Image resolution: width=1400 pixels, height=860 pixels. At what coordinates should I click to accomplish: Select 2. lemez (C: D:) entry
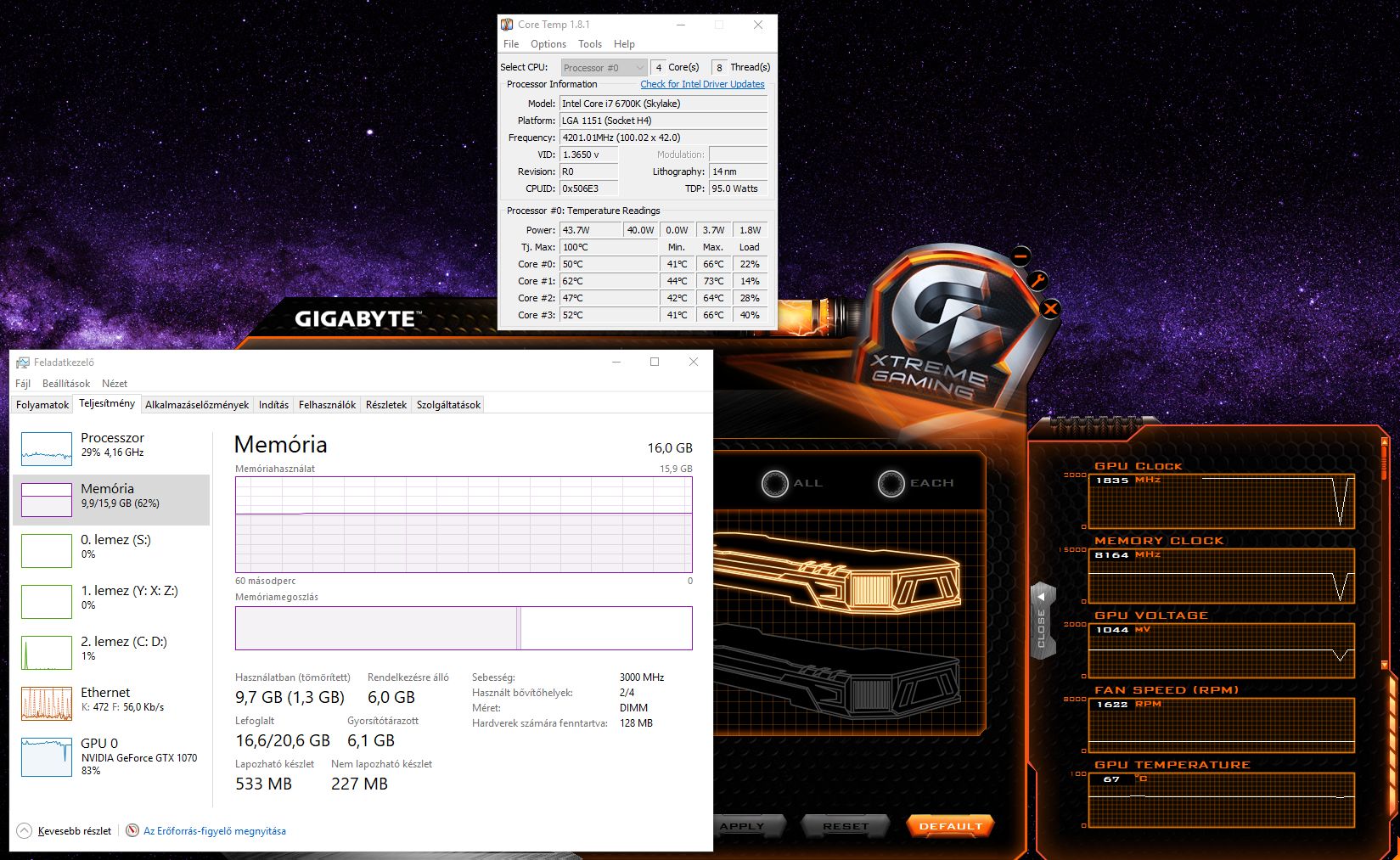(111, 652)
